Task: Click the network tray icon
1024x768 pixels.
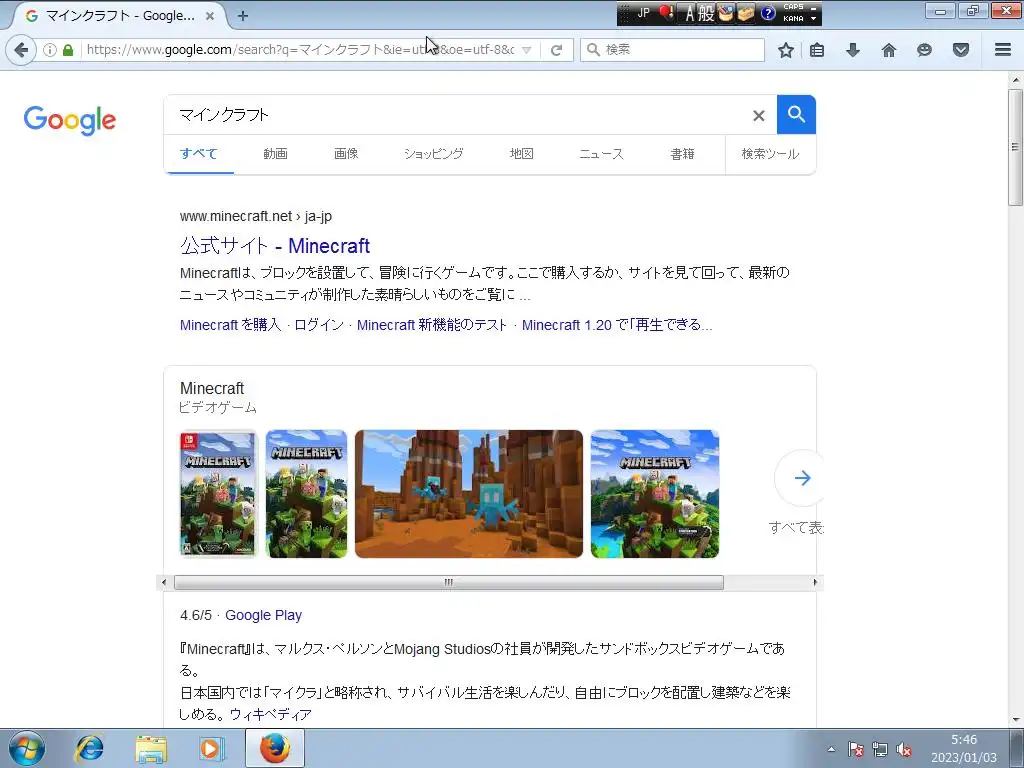Action: tap(880, 750)
